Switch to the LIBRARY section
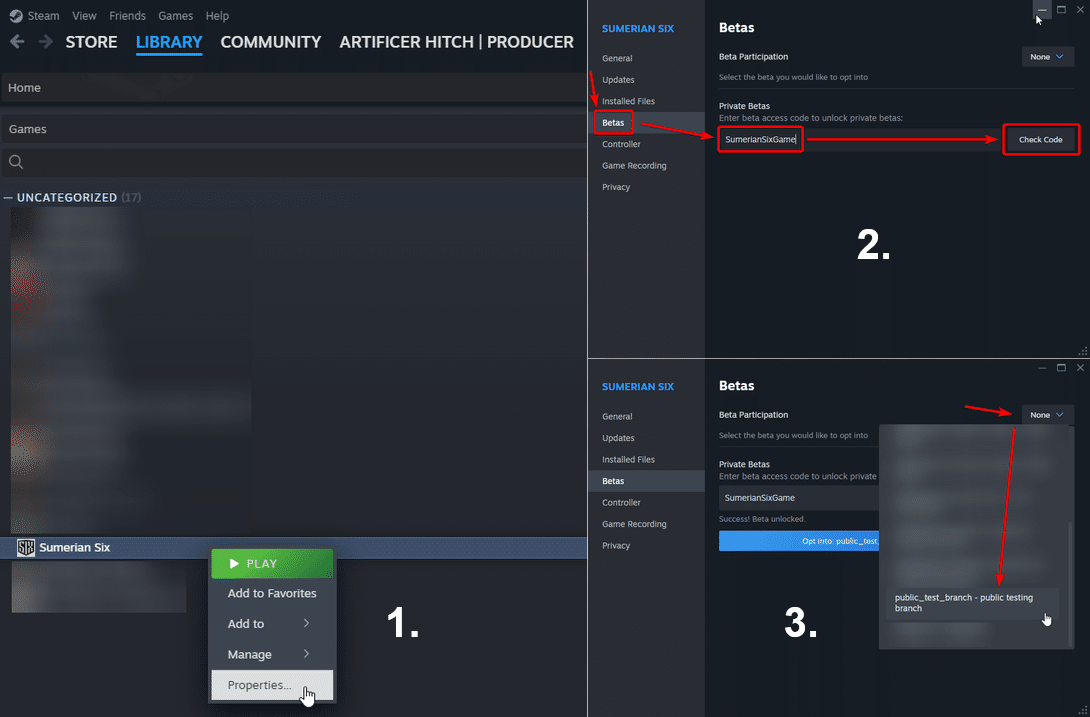1090x717 pixels. 169,42
